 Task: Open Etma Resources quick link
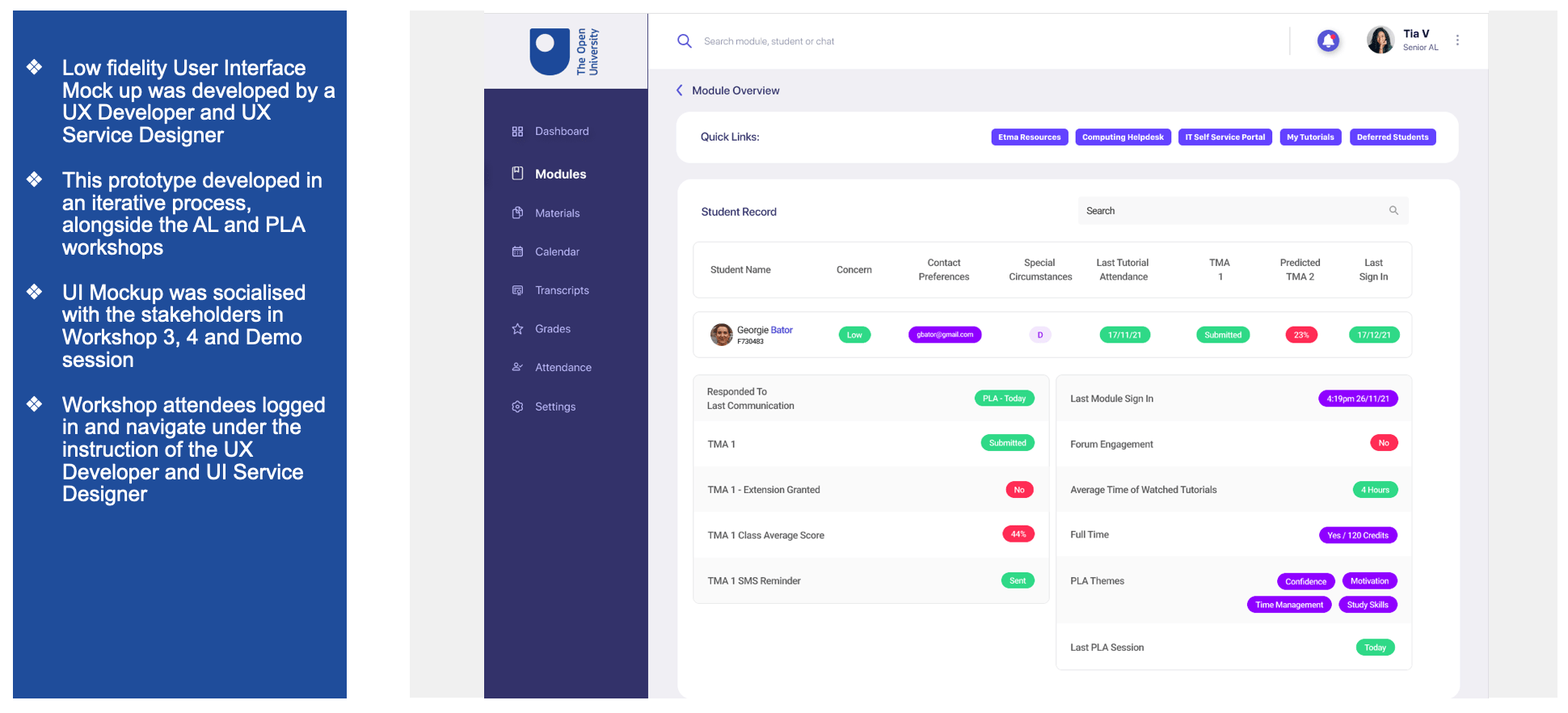[1029, 137]
